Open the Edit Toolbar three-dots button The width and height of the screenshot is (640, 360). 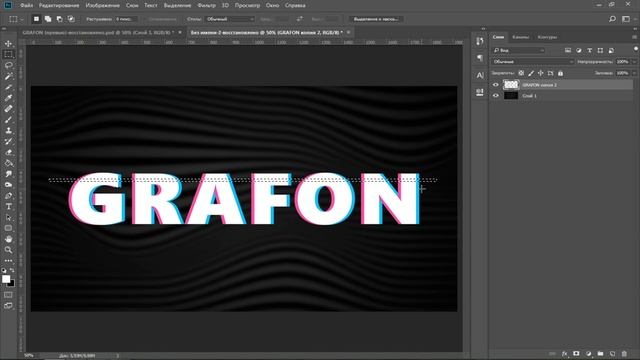pyautogui.click(x=8, y=260)
